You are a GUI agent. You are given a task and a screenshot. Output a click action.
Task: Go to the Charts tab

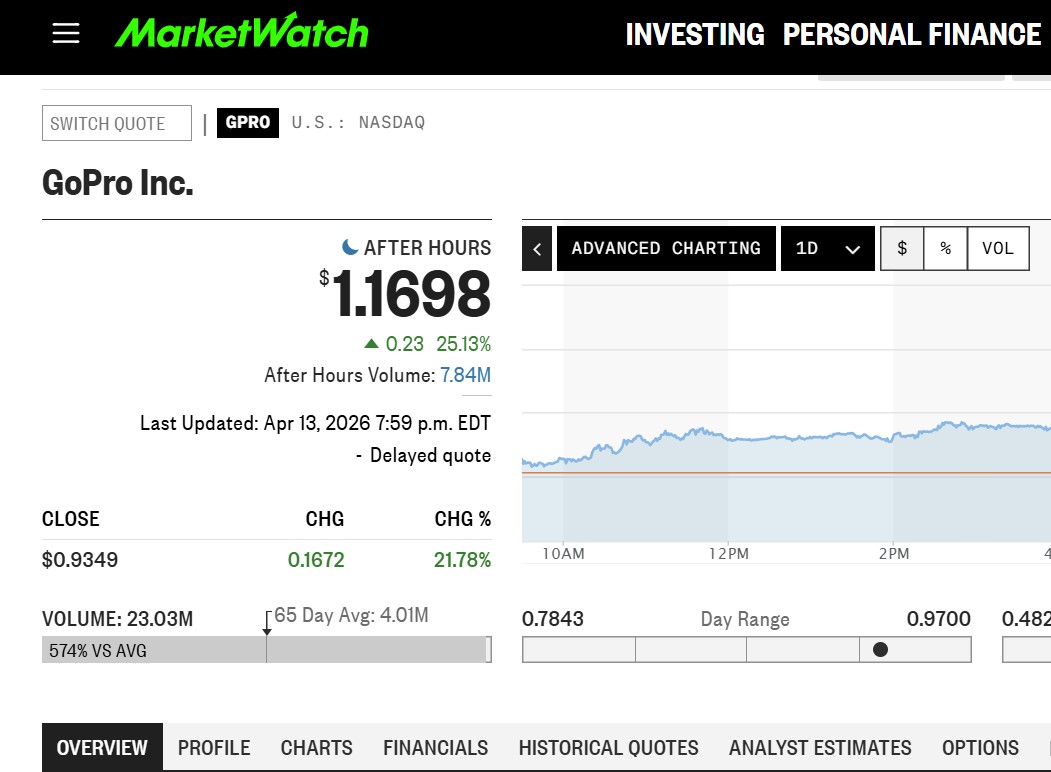coord(316,747)
